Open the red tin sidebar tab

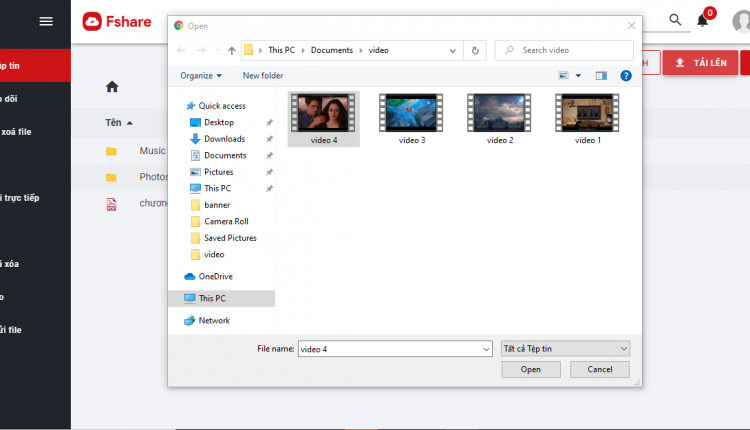pos(35,66)
